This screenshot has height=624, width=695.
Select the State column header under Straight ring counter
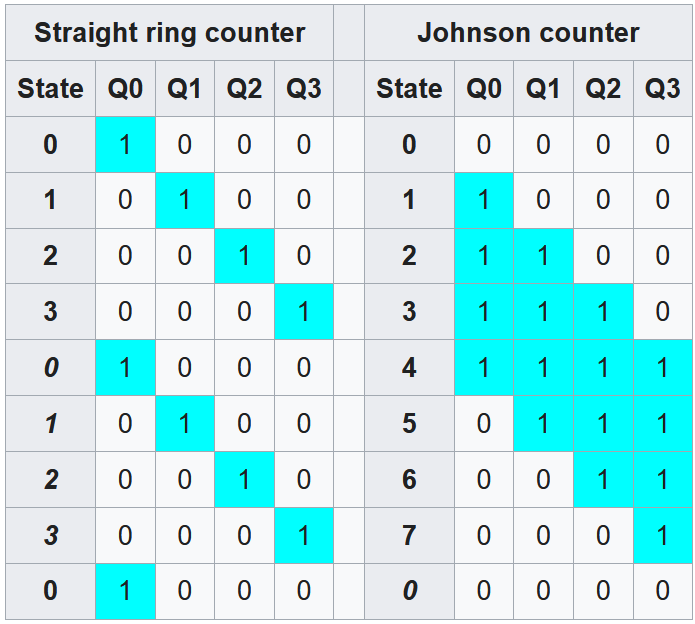50,89
